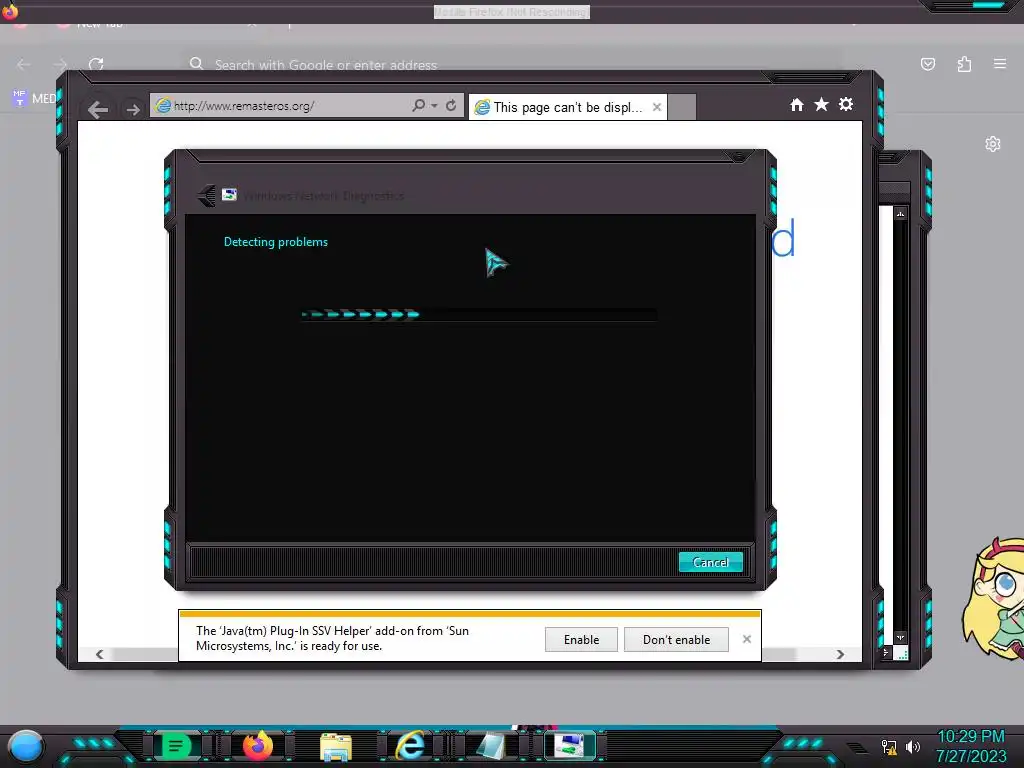Open a new tab in Internet Explorer
The height and width of the screenshot is (768, 1024).
pyautogui.click(x=682, y=107)
